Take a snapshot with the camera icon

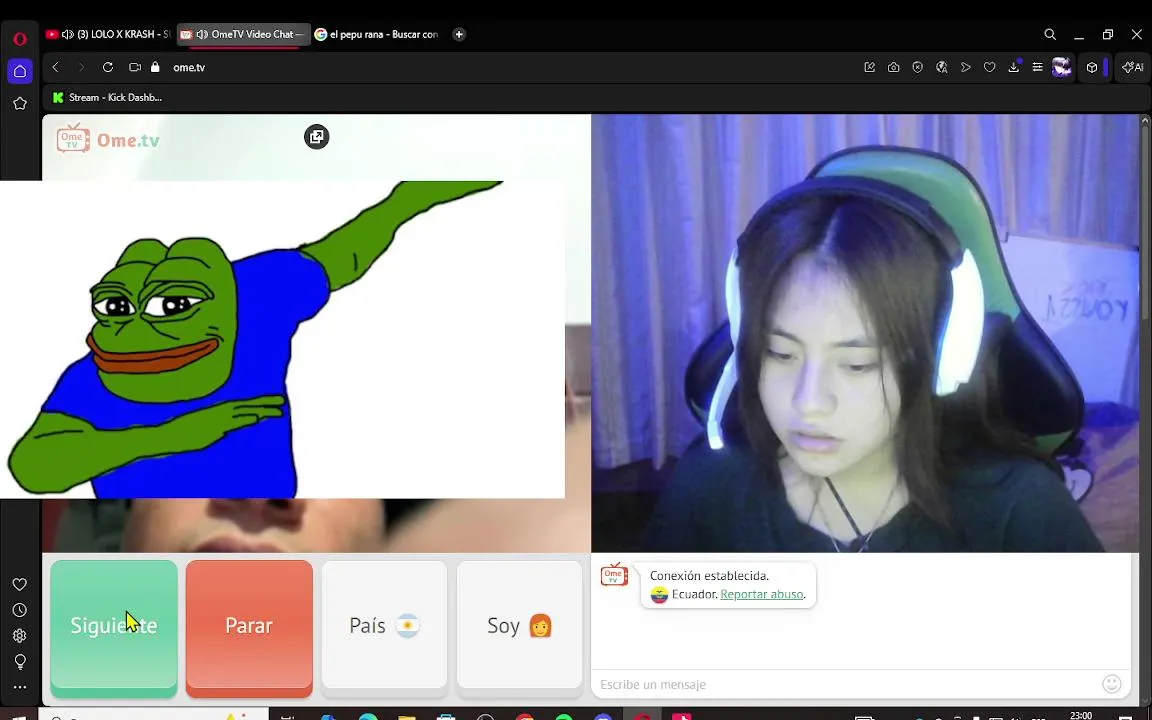[893, 67]
